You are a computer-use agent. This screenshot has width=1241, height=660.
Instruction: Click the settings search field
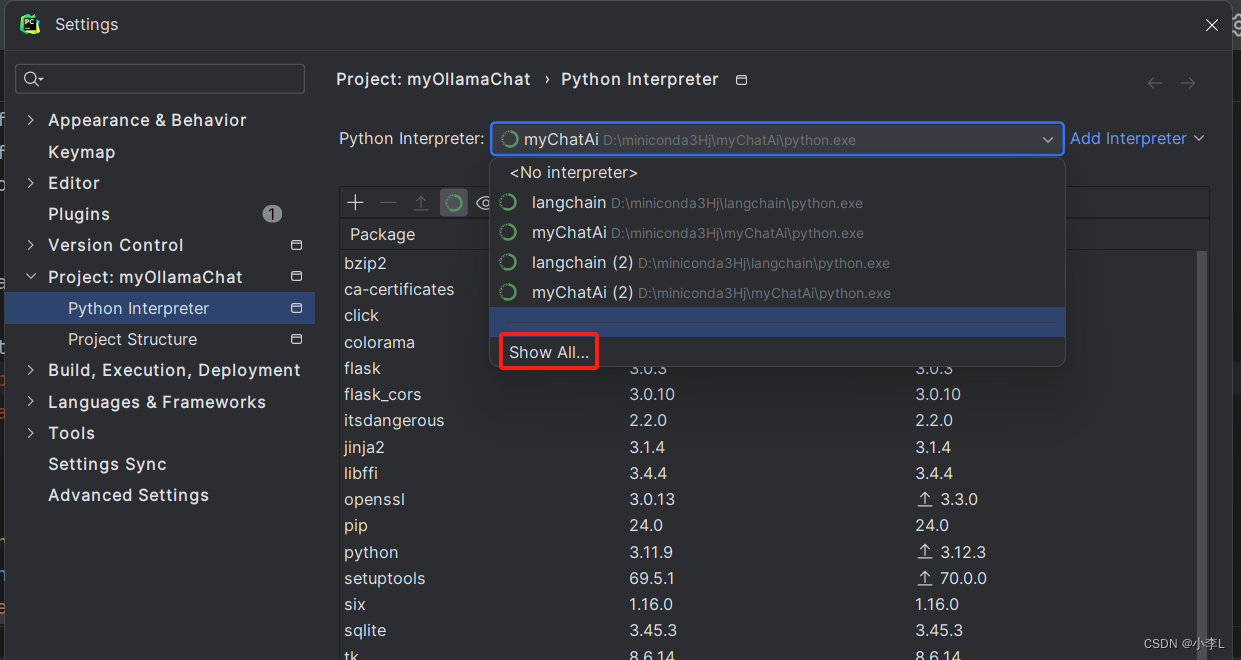pyautogui.click(x=160, y=78)
